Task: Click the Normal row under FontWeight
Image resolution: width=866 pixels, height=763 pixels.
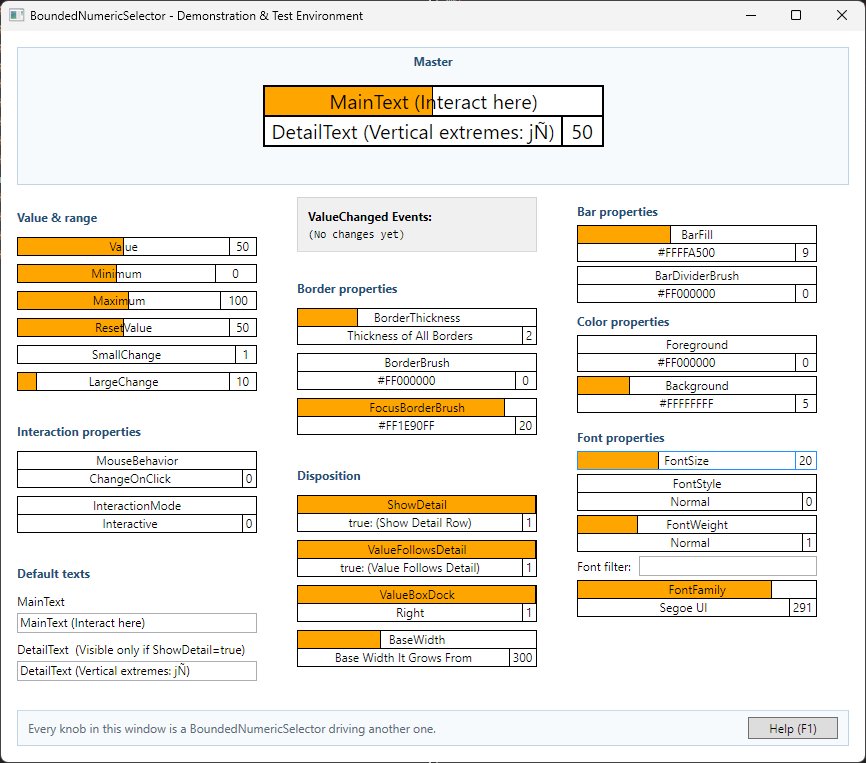Action: pyautogui.click(x=690, y=543)
